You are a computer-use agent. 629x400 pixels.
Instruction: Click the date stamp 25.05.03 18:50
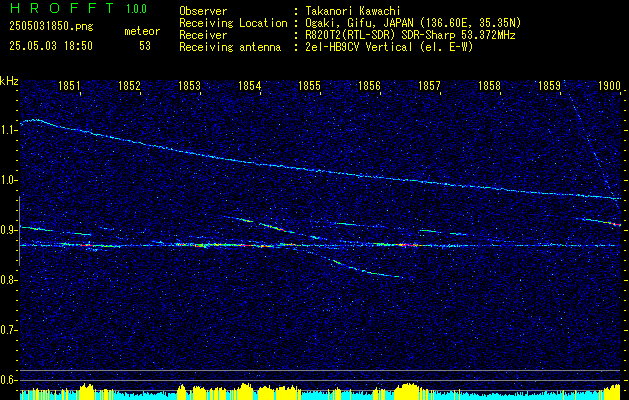pos(51,46)
